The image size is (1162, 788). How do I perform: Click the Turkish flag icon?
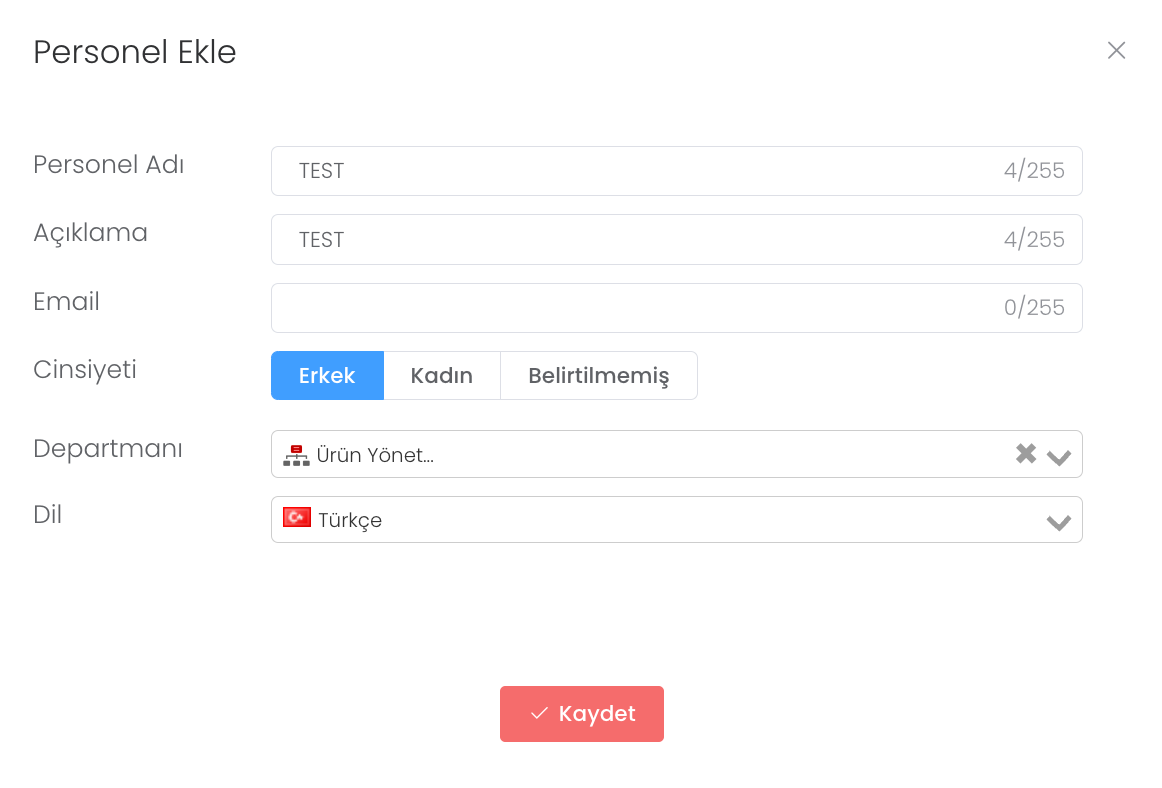click(x=297, y=518)
